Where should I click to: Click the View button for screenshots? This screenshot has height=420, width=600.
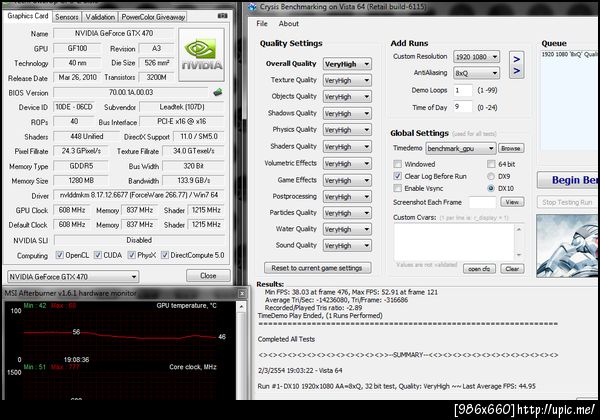point(512,202)
